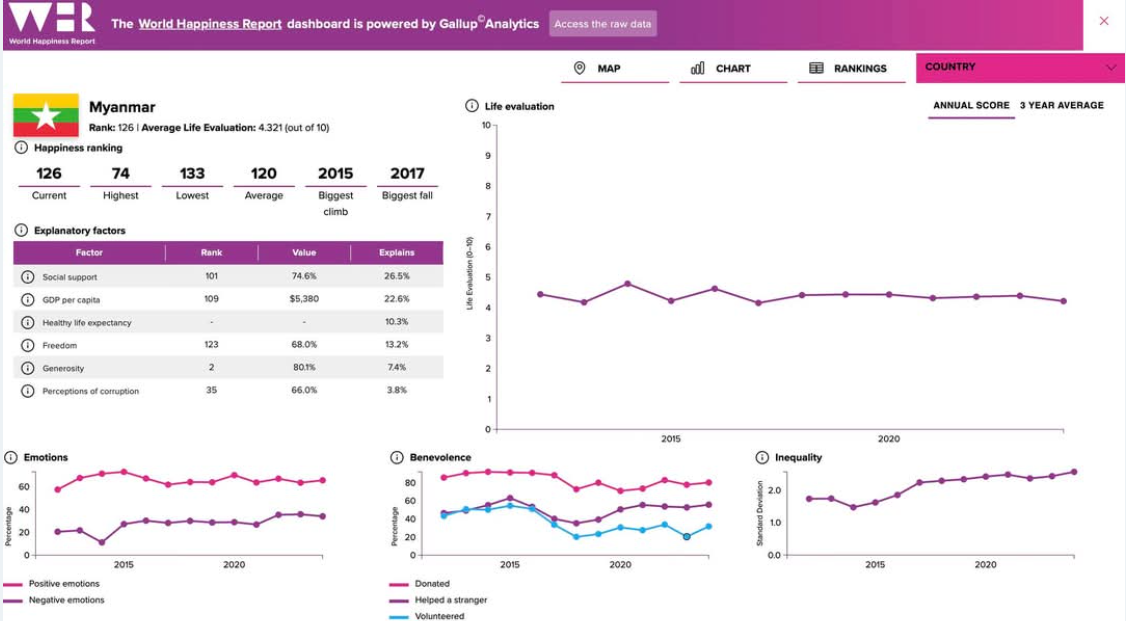This screenshot has width=1126, height=621.
Task: Click the Social support value 74.6%
Action: coord(304,276)
